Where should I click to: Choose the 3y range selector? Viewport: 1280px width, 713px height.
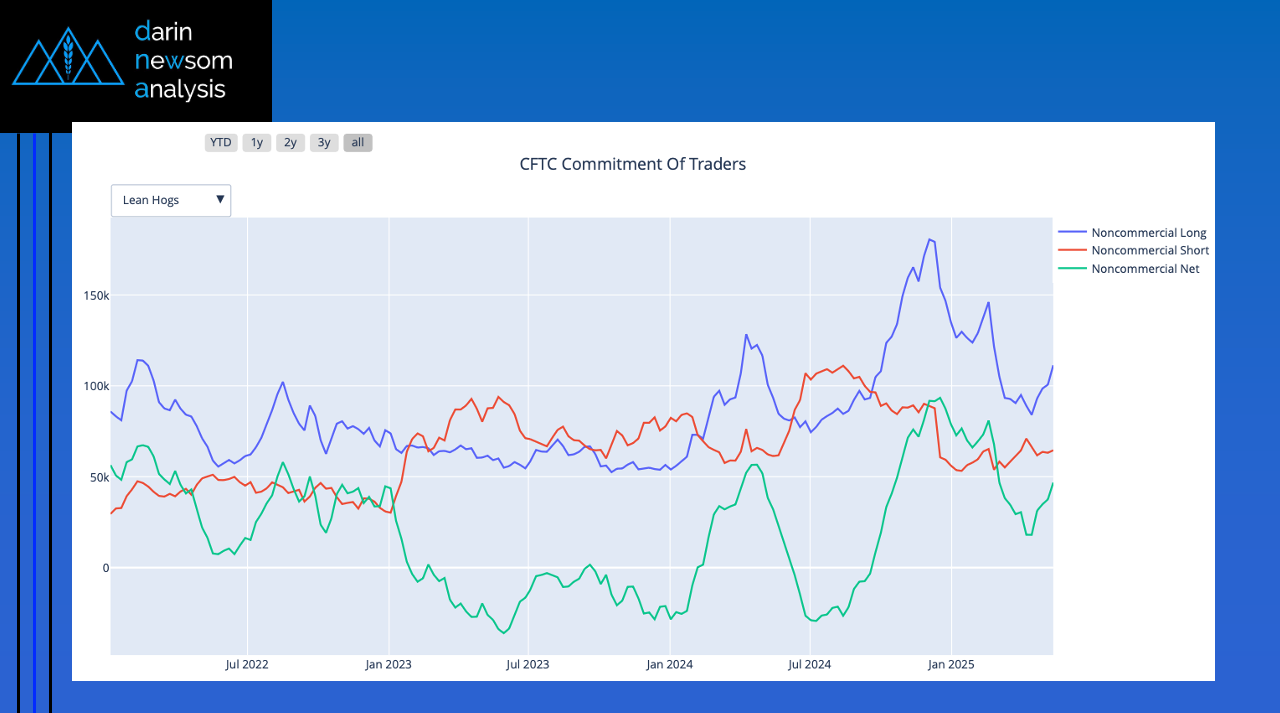point(324,143)
